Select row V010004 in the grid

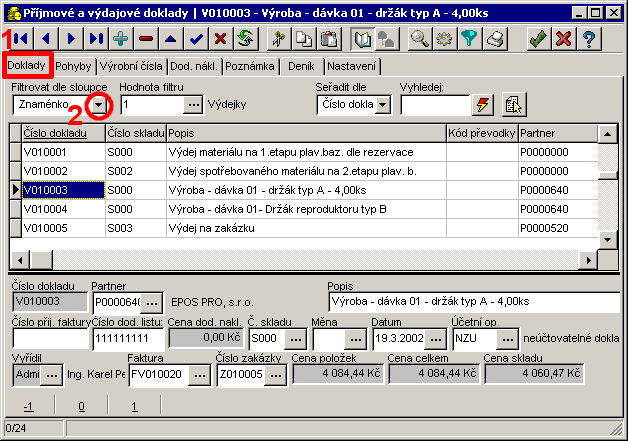click(63, 208)
